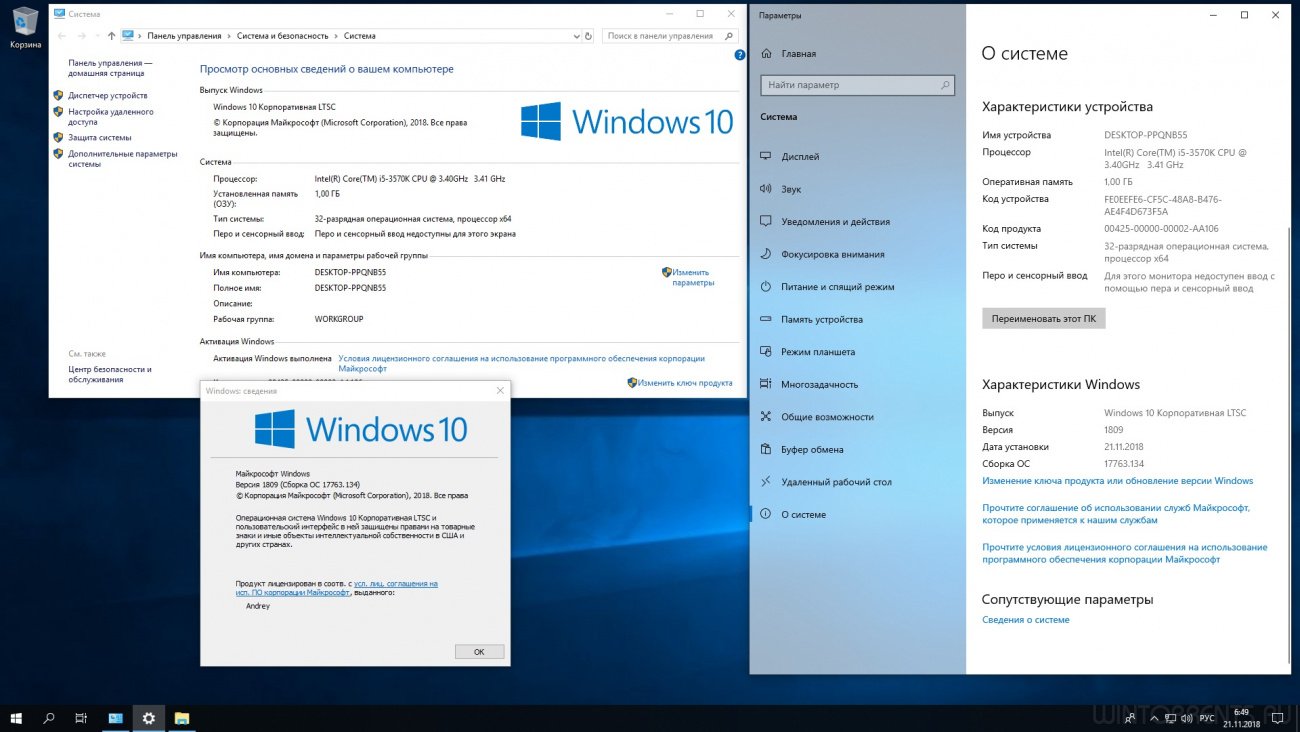Click OK in the Windows about dialog
The width and height of the screenshot is (1300, 732).
[x=479, y=651]
